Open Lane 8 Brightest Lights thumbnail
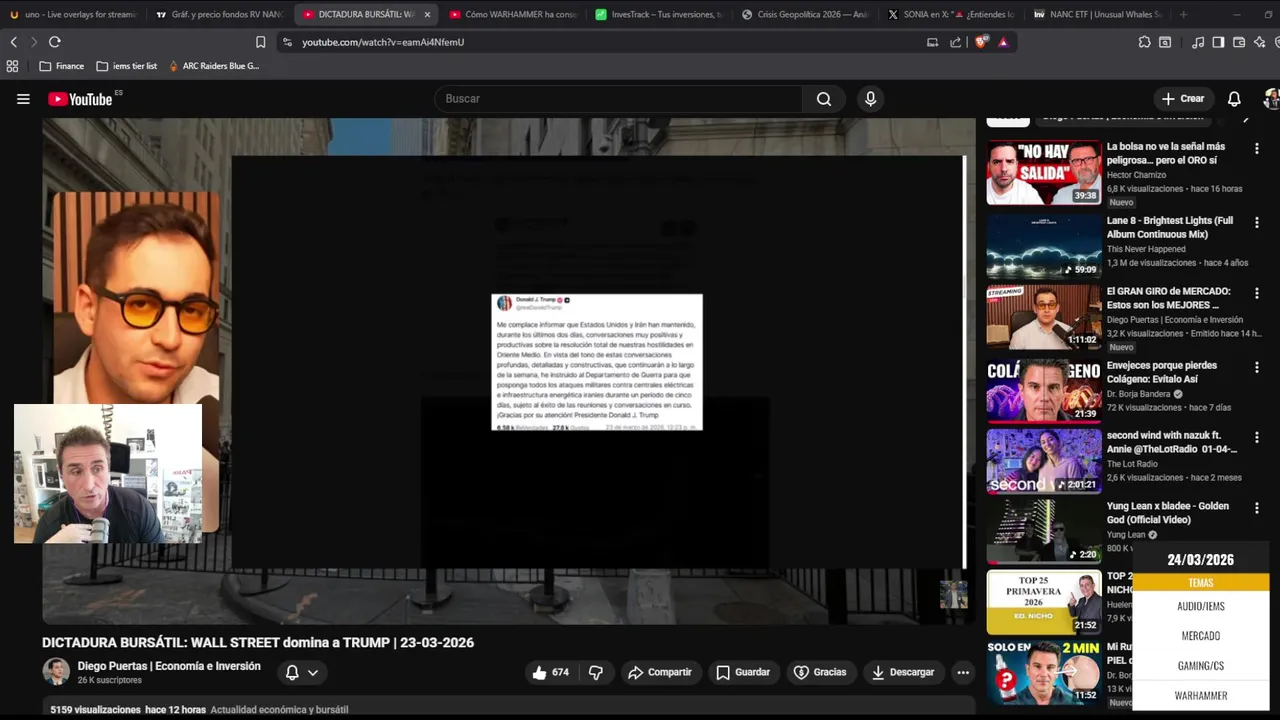 click(1044, 246)
